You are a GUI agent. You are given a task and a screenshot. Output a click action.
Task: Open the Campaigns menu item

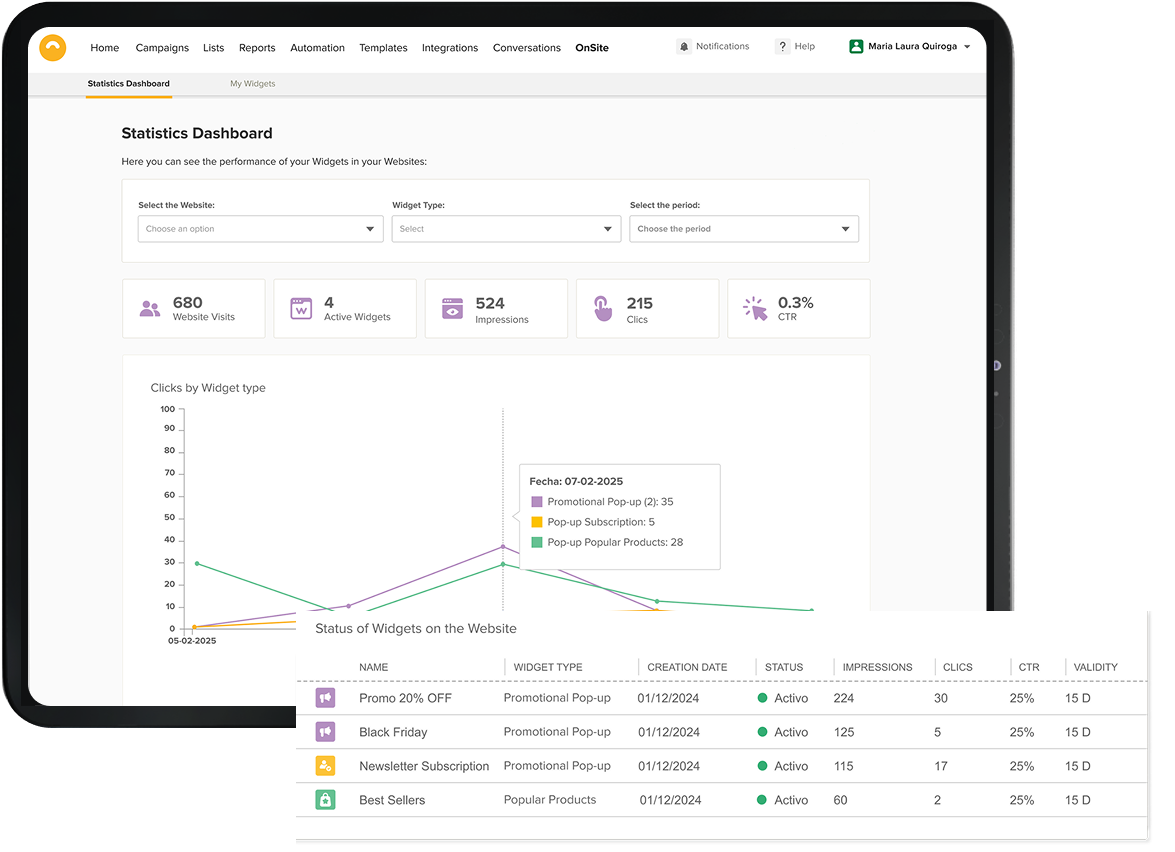click(x=162, y=48)
